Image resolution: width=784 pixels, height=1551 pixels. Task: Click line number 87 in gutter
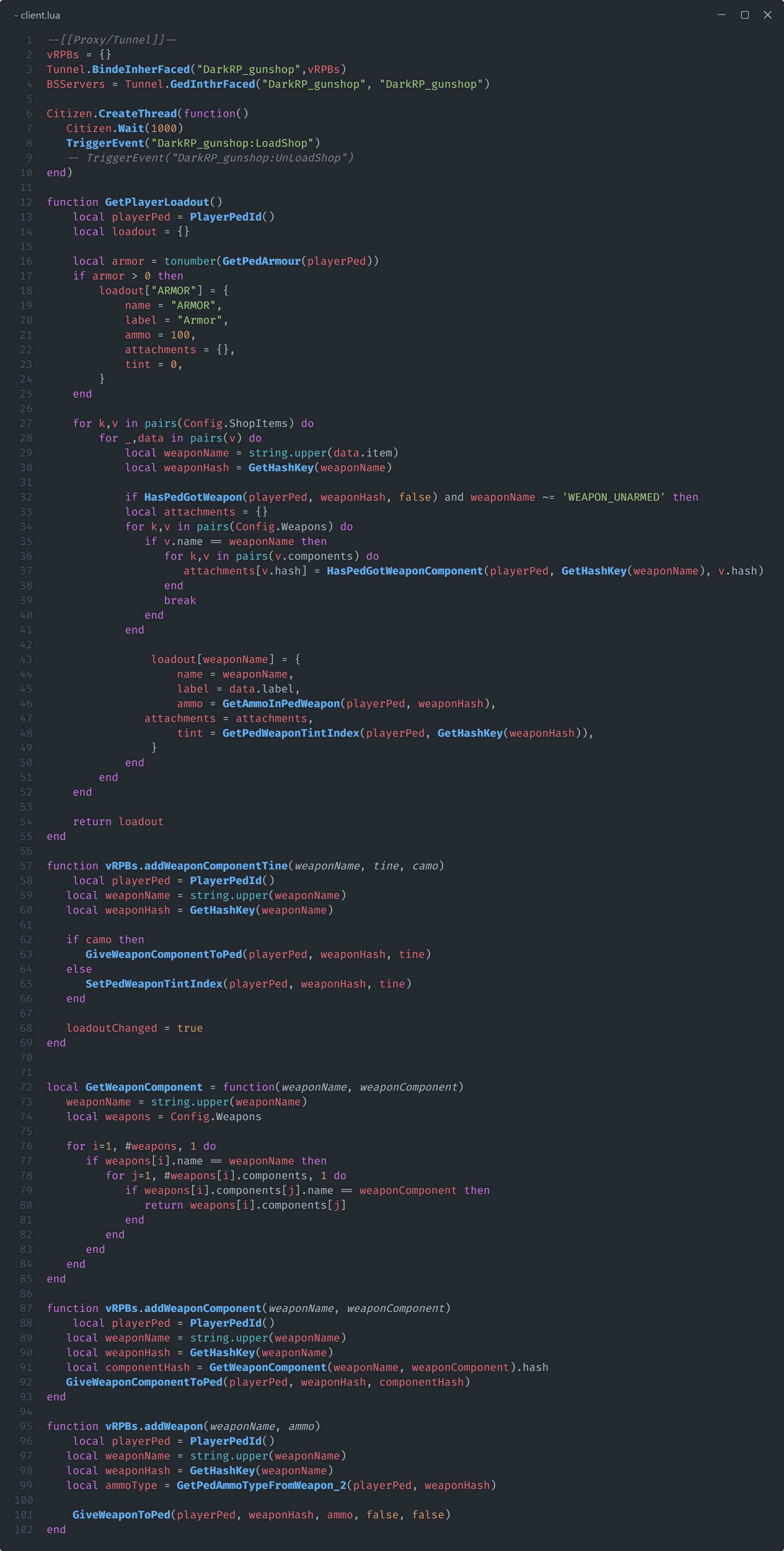(26, 1308)
